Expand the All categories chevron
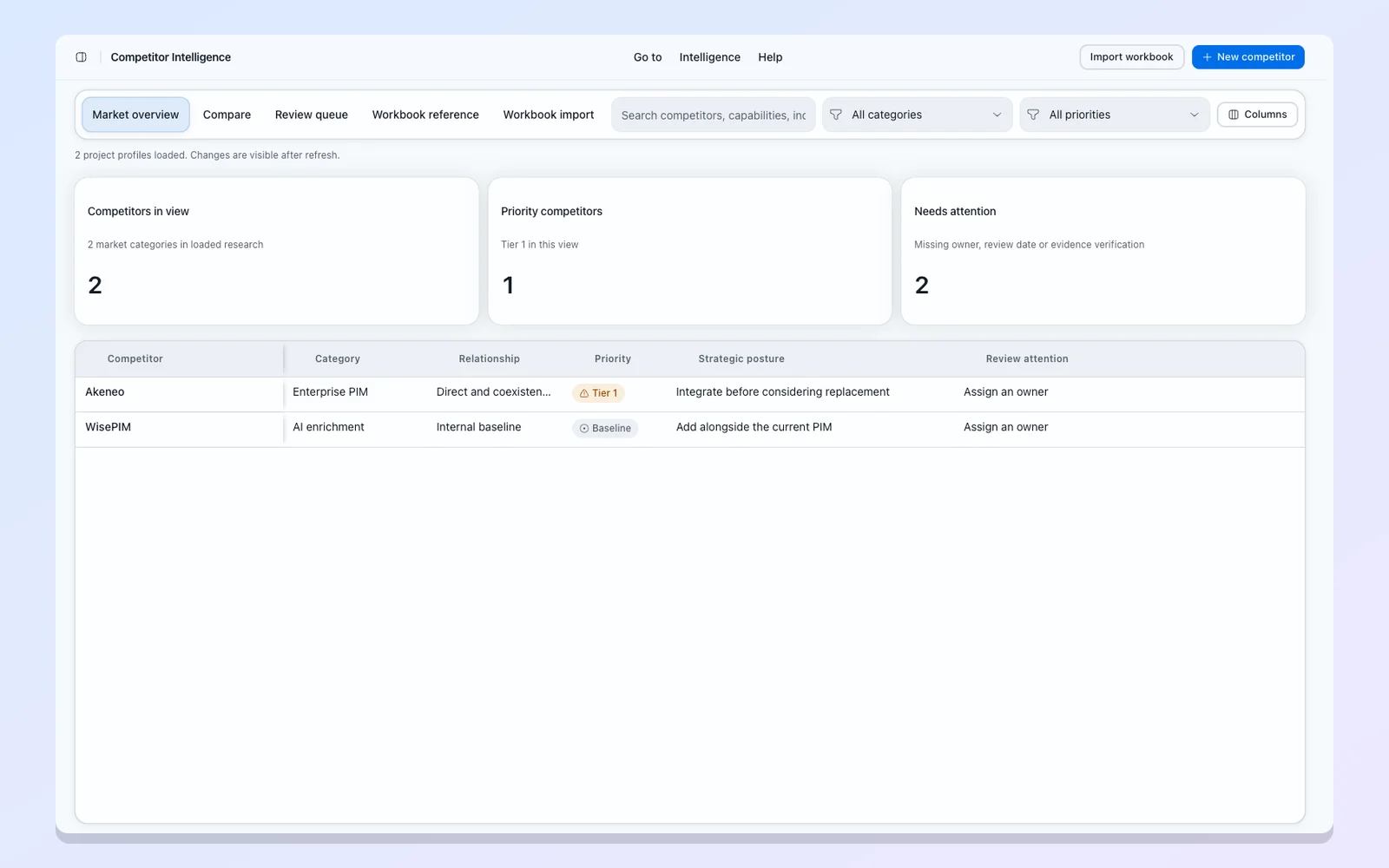Screen dimensions: 1389x868 click(x=997, y=115)
